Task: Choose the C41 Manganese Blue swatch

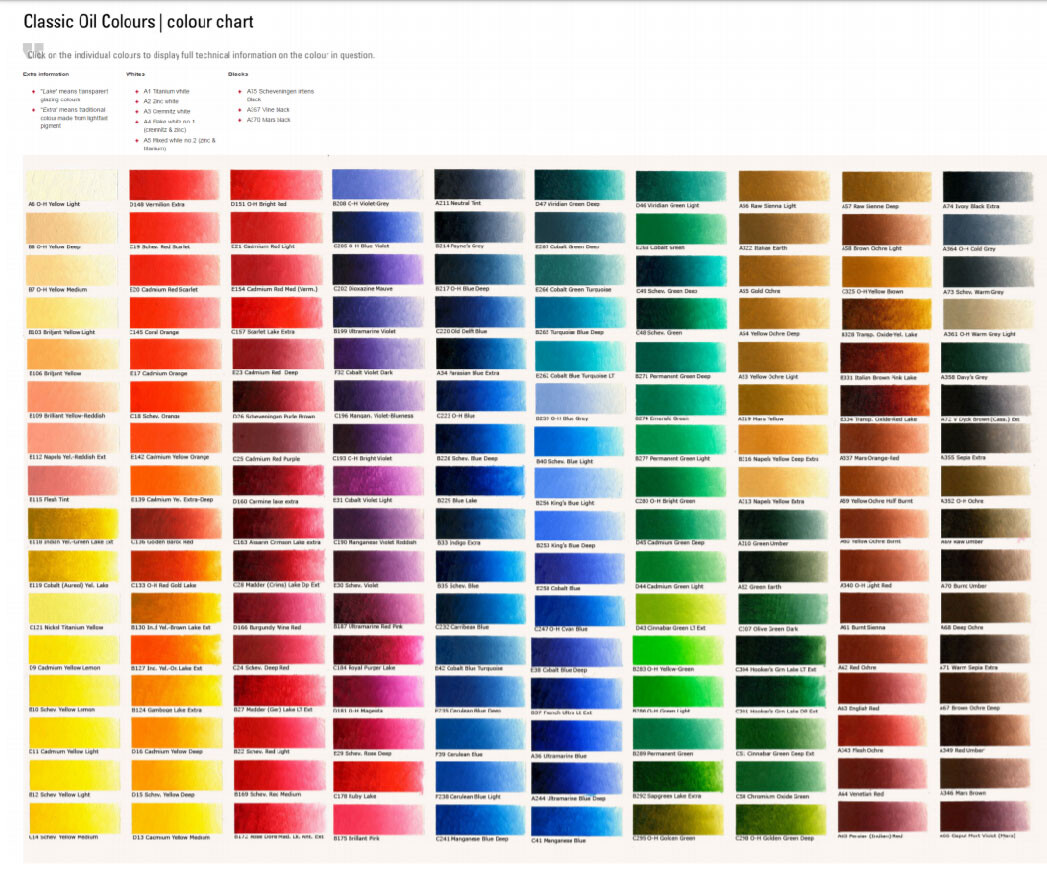Action: [x=577, y=821]
